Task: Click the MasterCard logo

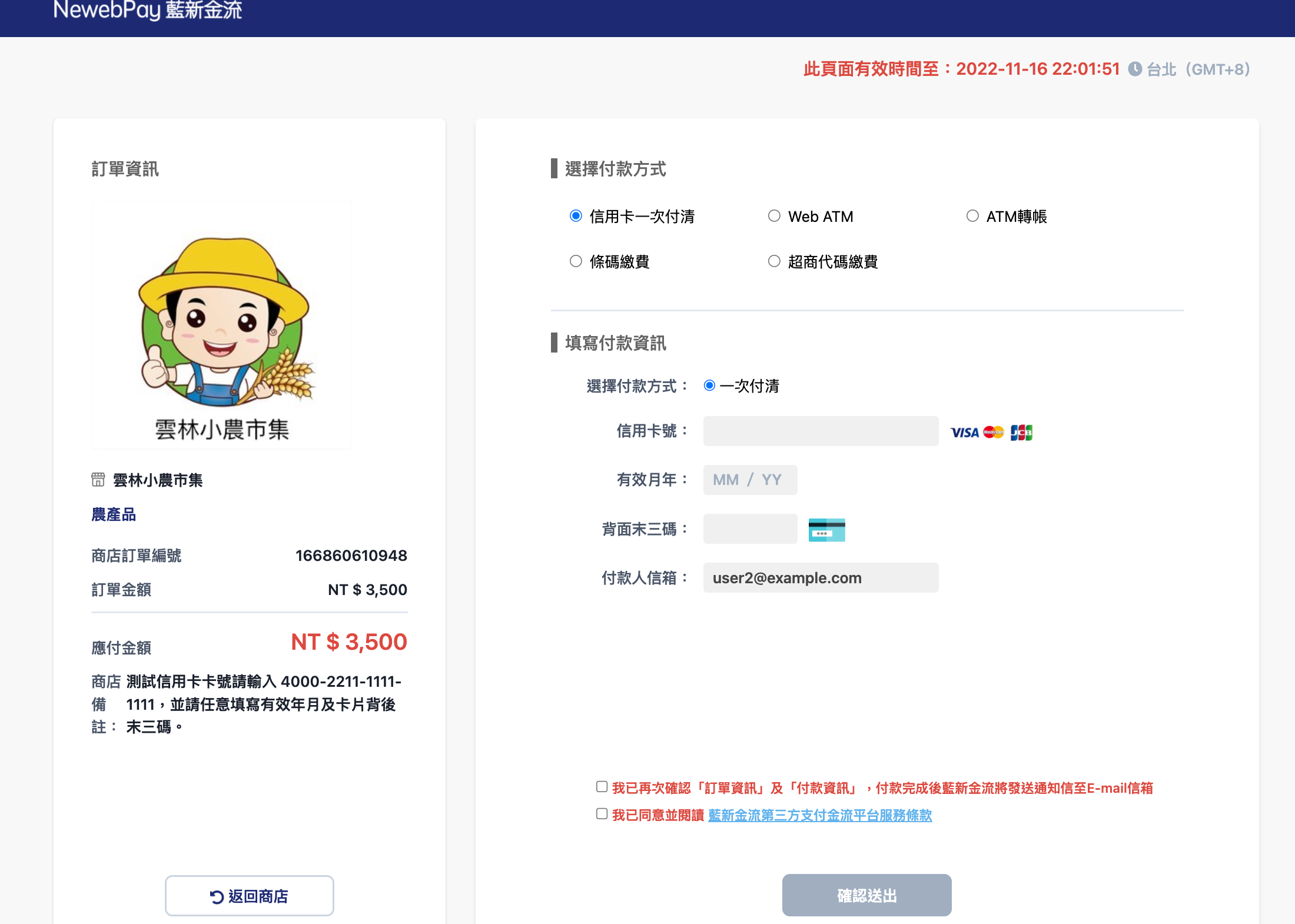Action: coord(994,433)
